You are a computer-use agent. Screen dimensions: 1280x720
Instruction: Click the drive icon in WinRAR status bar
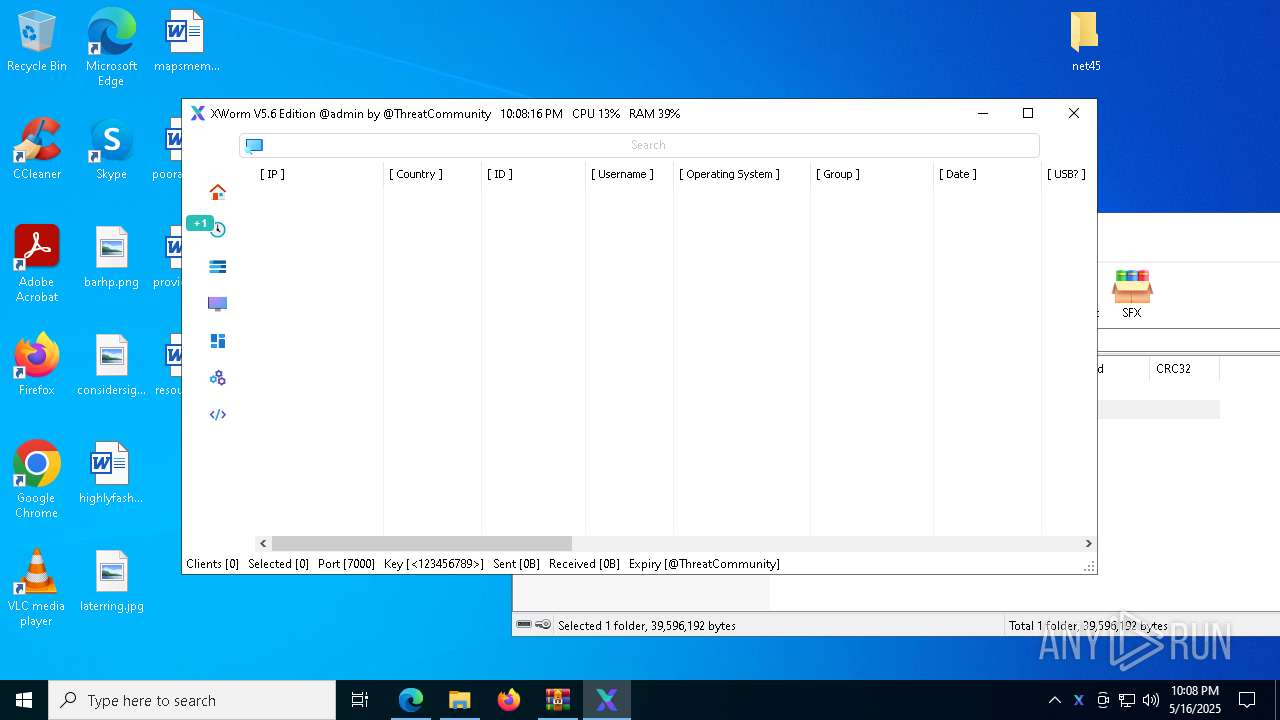click(x=524, y=625)
